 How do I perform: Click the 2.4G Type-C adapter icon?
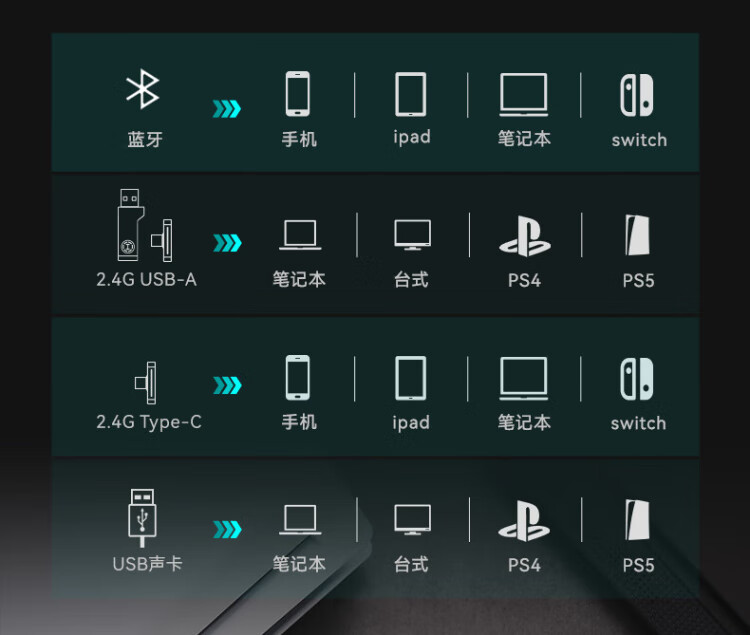pos(145,383)
